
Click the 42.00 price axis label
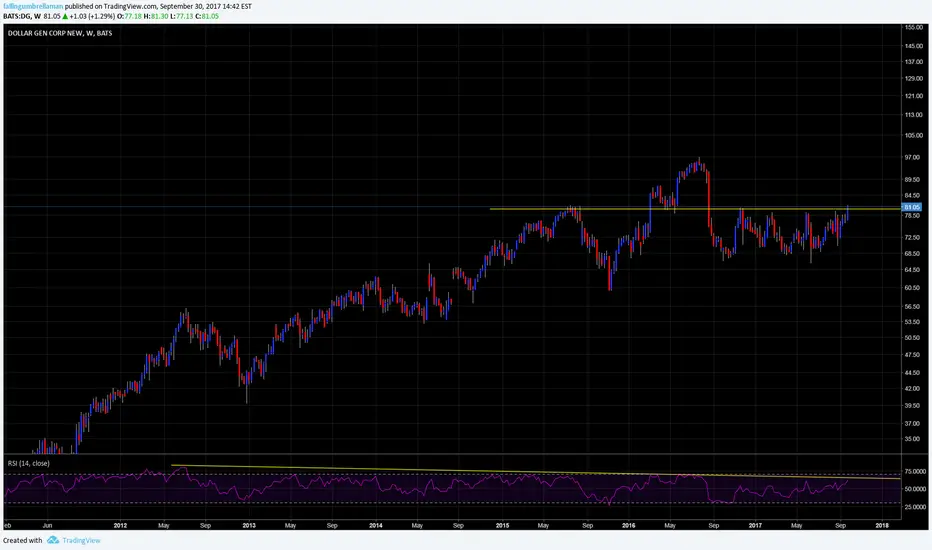pyautogui.click(x=912, y=388)
